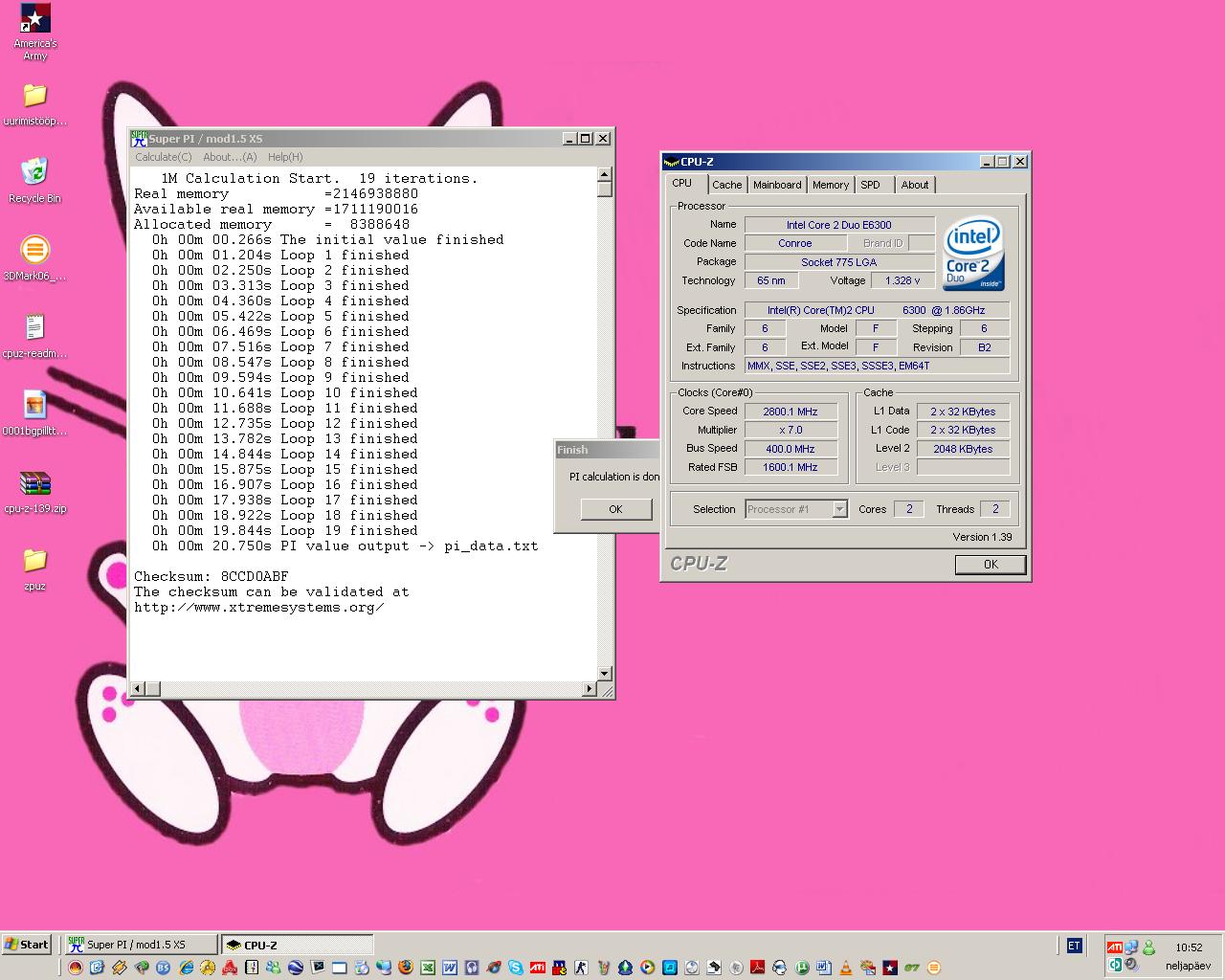
Task: Launch Counter-Strike quick launch icon
Action: pyautogui.click(x=581, y=968)
